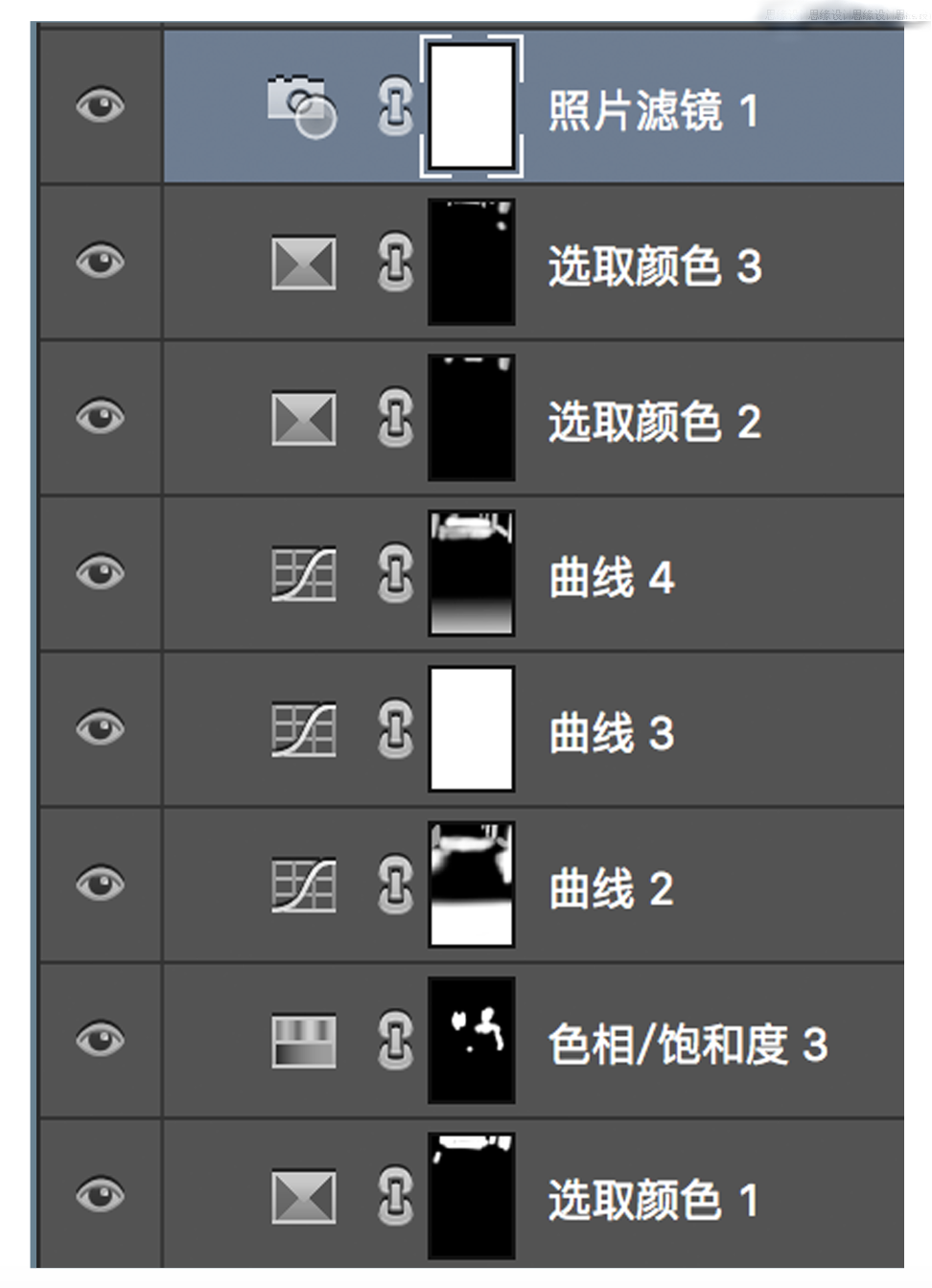Click the layer mask thumbnail of 曲线 4
Screen dimensions: 932x1288
click(x=471, y=573)
